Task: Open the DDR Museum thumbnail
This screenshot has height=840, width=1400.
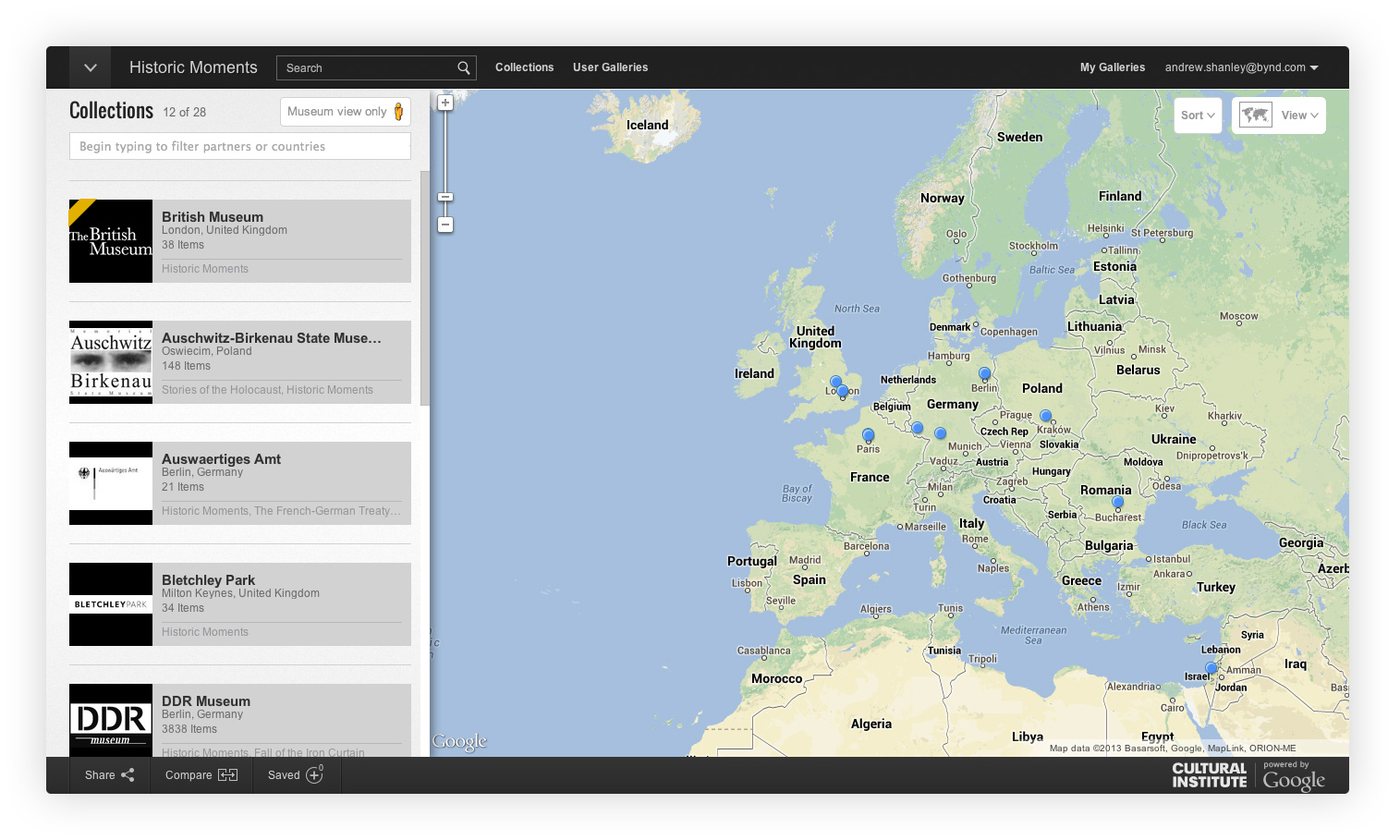Action: 111,720
